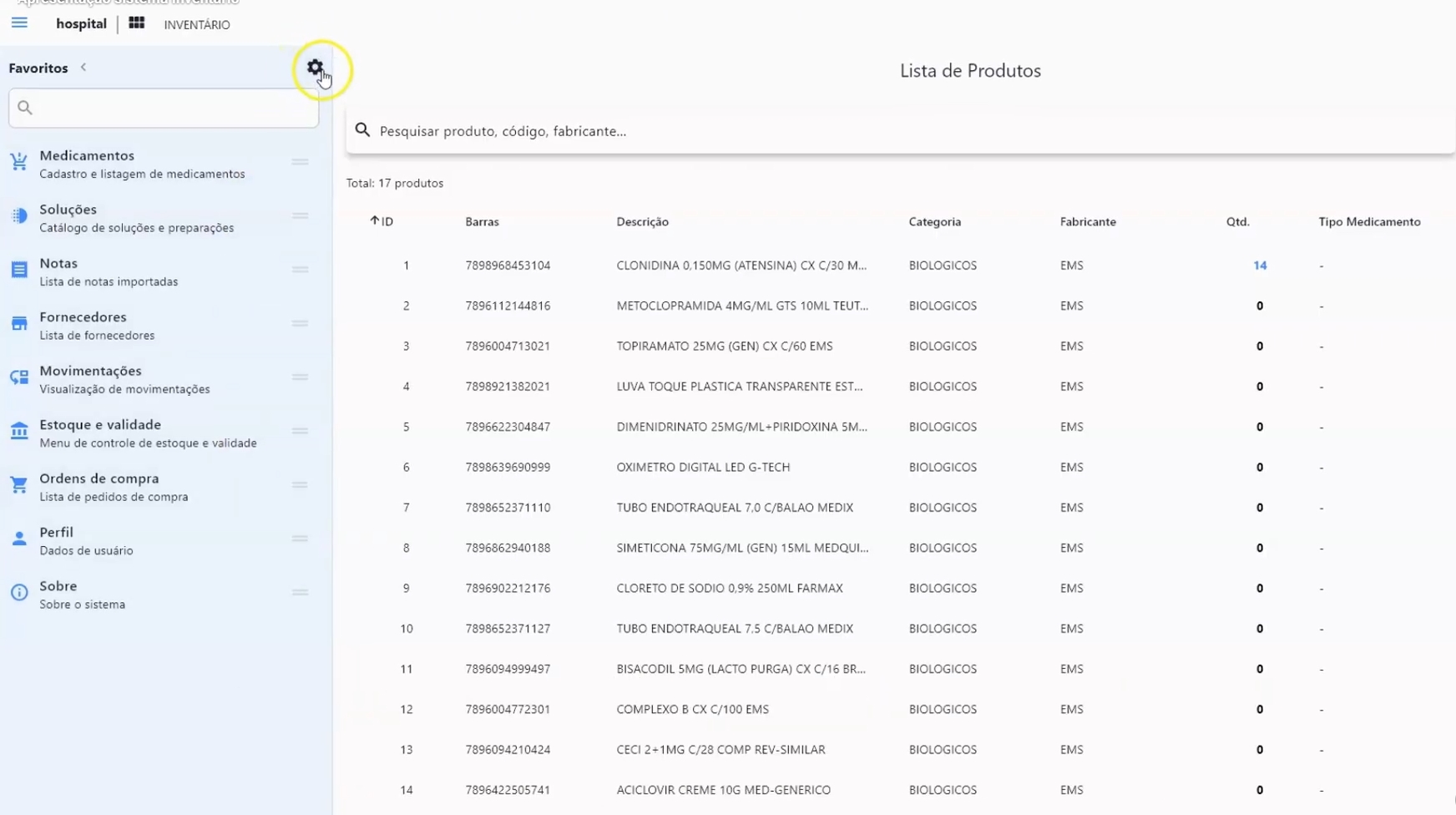Open settings via the gear icon
1456x815 pixels.
coord(316,68)
